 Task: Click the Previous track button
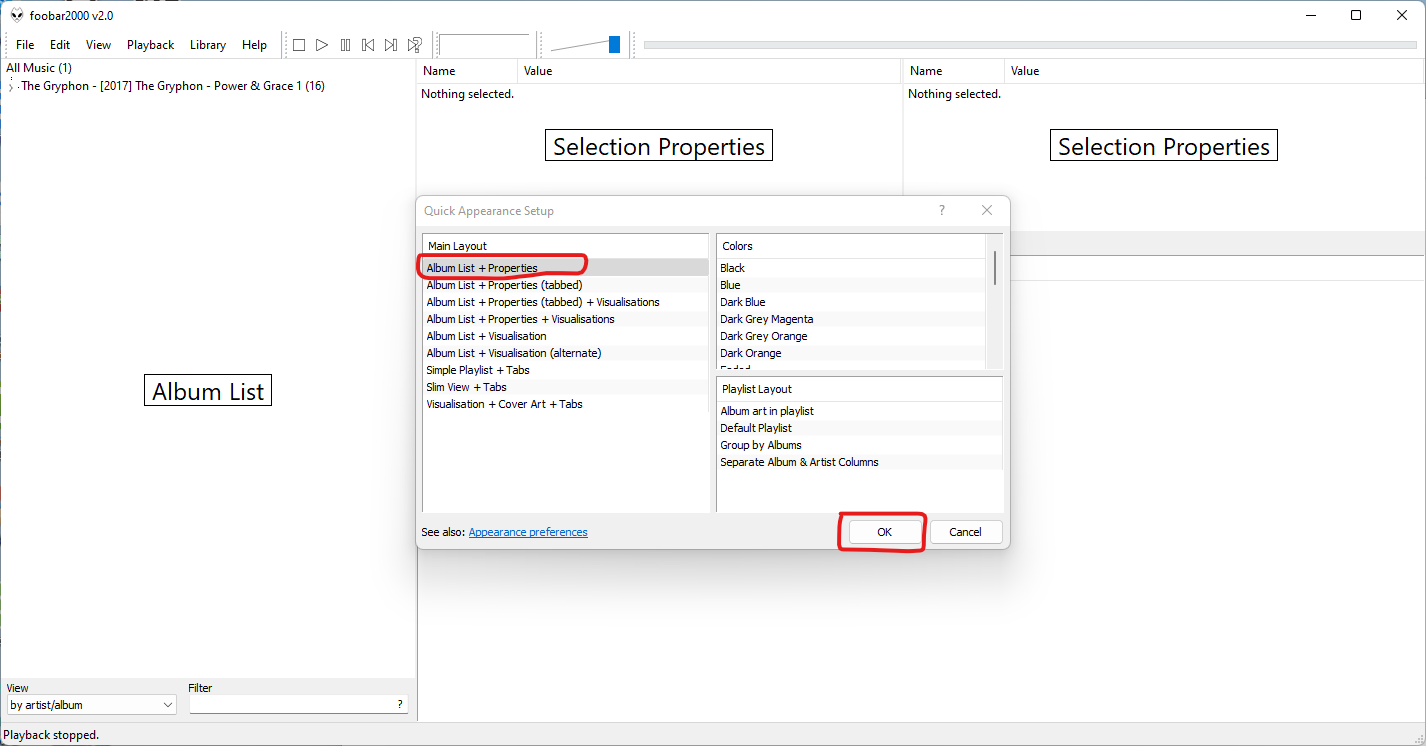[x=368, y=45]
